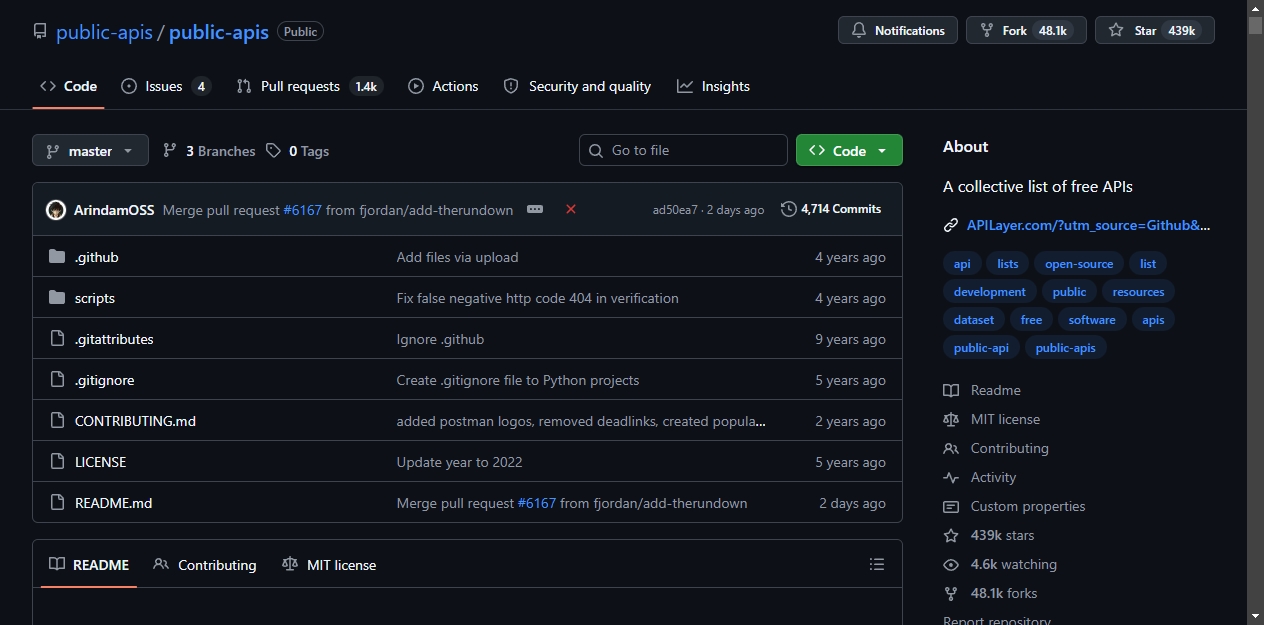Click the .github folder icon

[x=57, y=257]
